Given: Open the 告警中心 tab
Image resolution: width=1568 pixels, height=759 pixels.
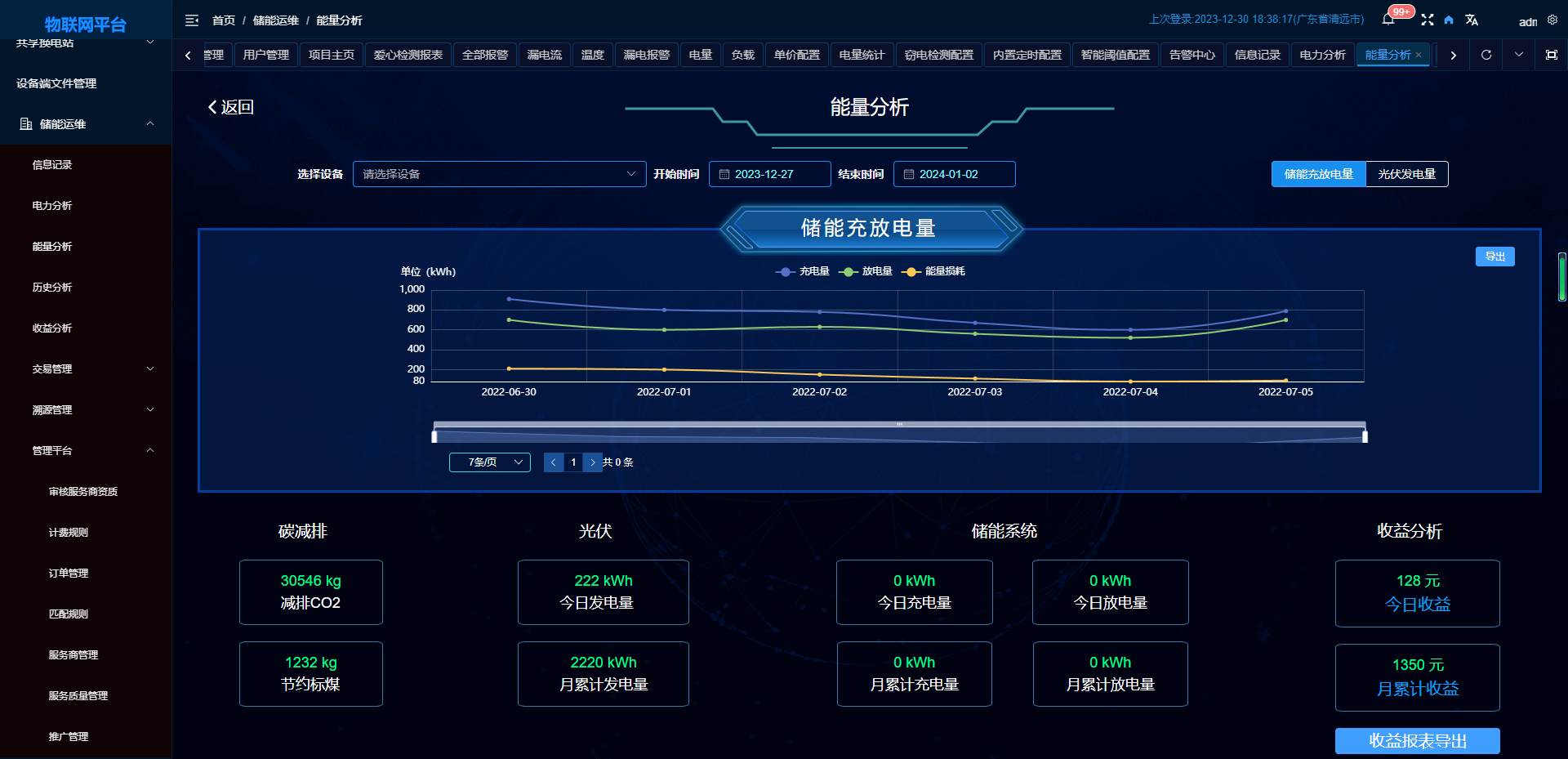Looking at the screenshot, I should coord(1192,55).
